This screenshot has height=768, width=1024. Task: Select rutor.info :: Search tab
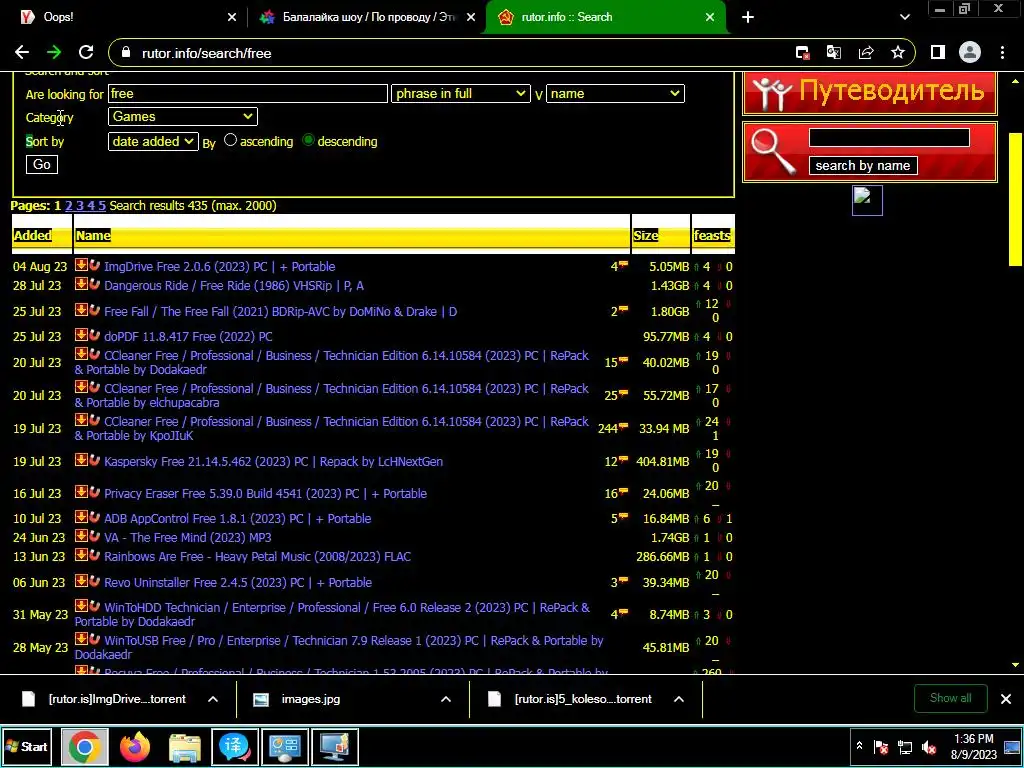605,17
